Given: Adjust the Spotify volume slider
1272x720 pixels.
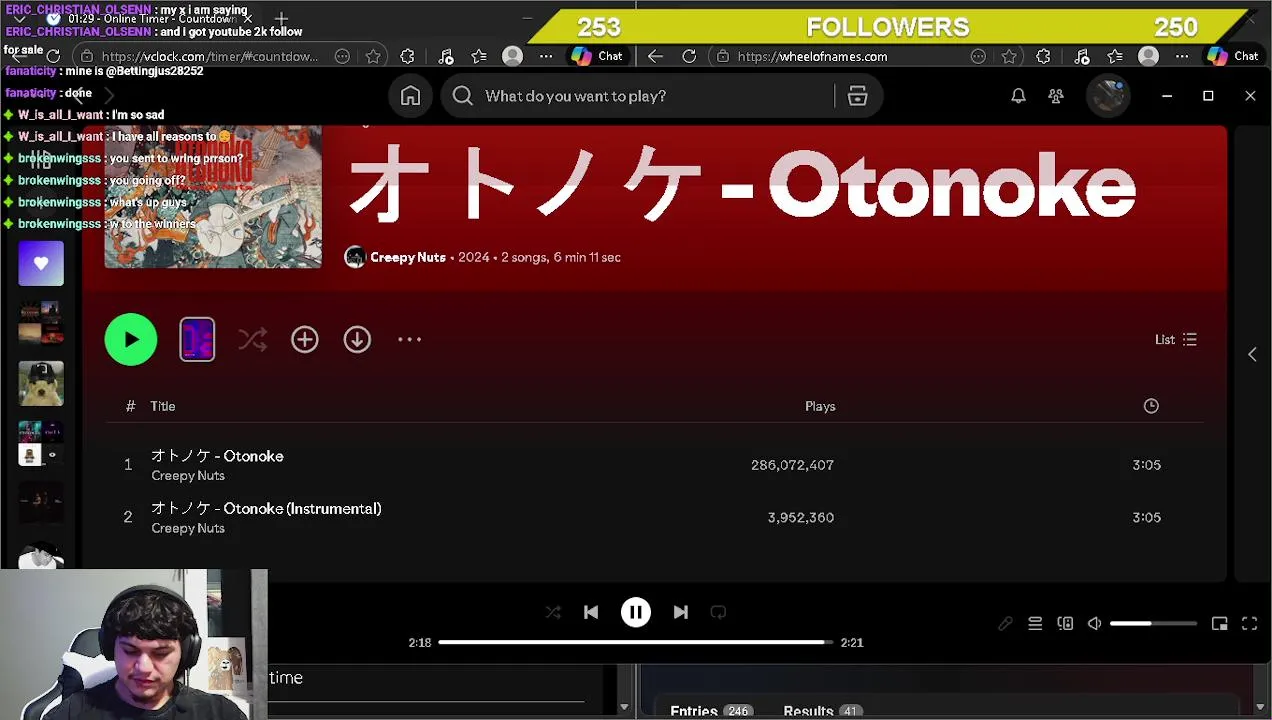Looking at the screenshot, I should 1153,624.
